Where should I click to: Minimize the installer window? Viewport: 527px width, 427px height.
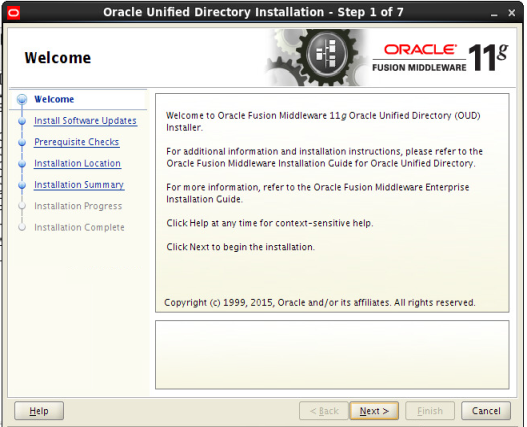pyautogui.click(x=494, y=13)
